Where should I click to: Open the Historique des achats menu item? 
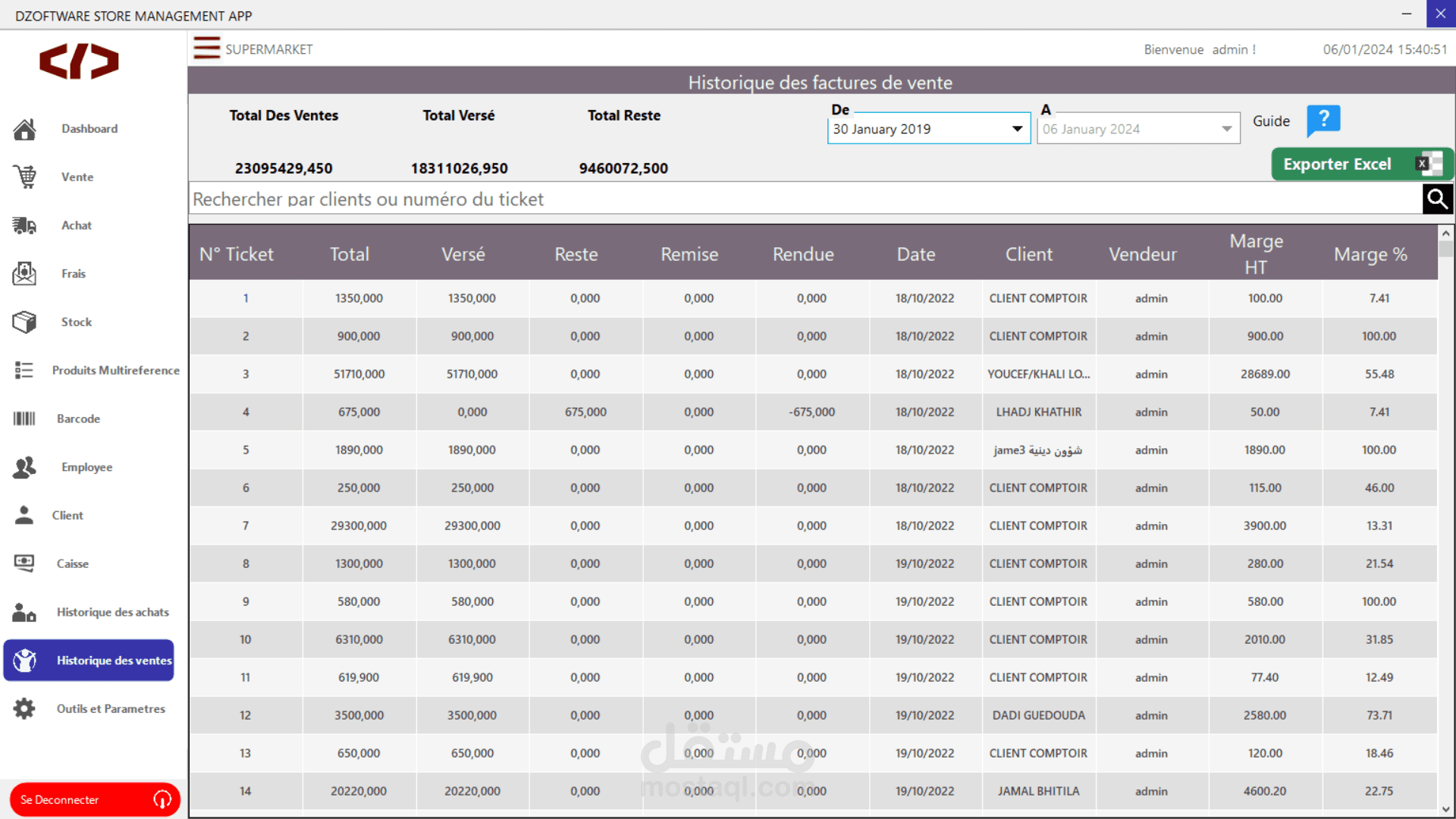tap(112, 612)
